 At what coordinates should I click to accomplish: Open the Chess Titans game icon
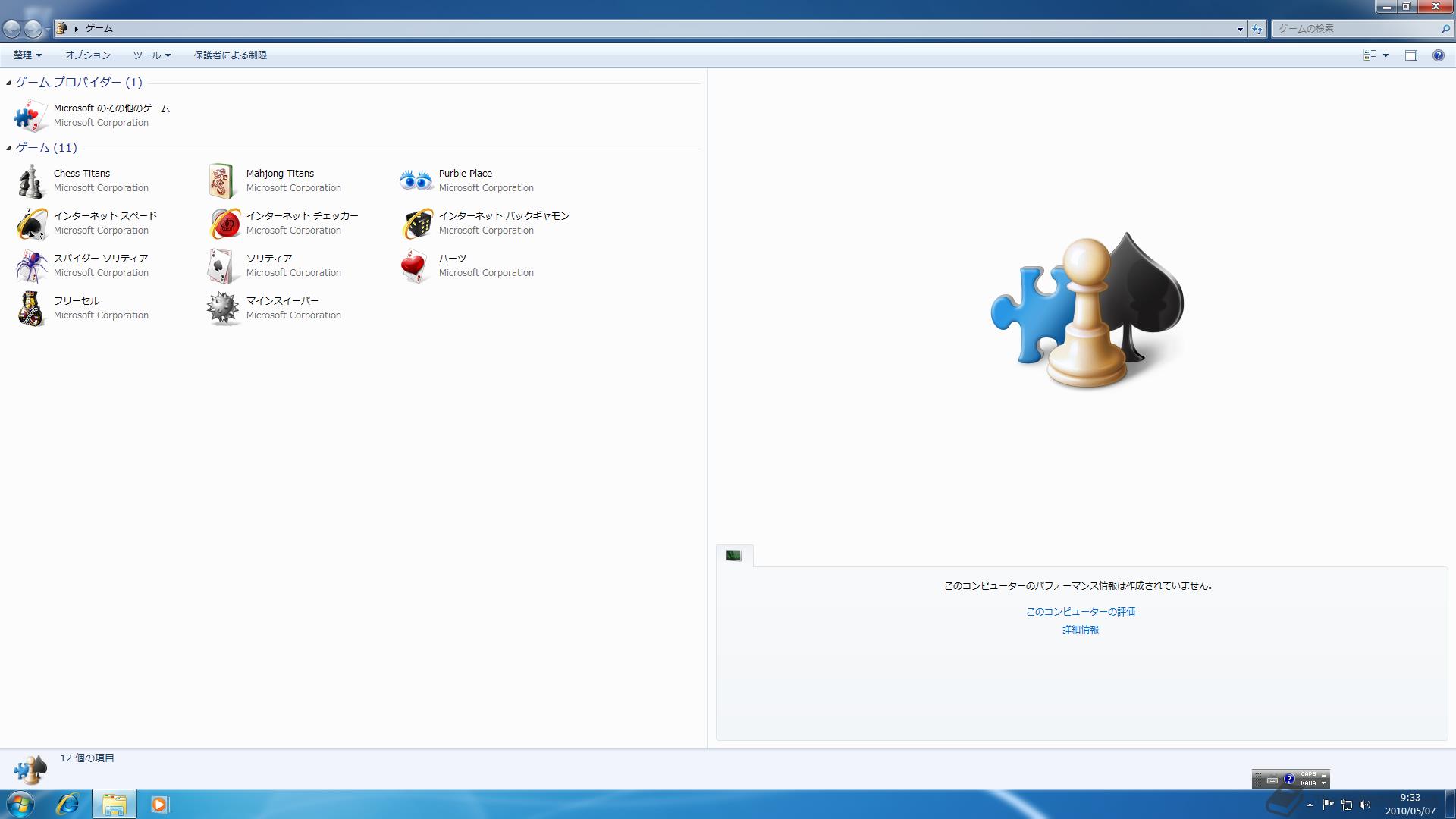pyautogui.click(x=31, y=181)
